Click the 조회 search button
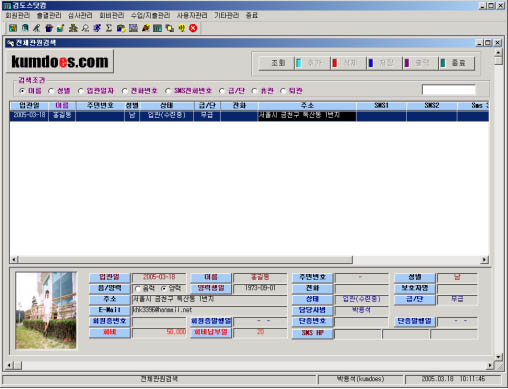Image resolution: width=508 pixels, height=389 pixels. point(277,63)
